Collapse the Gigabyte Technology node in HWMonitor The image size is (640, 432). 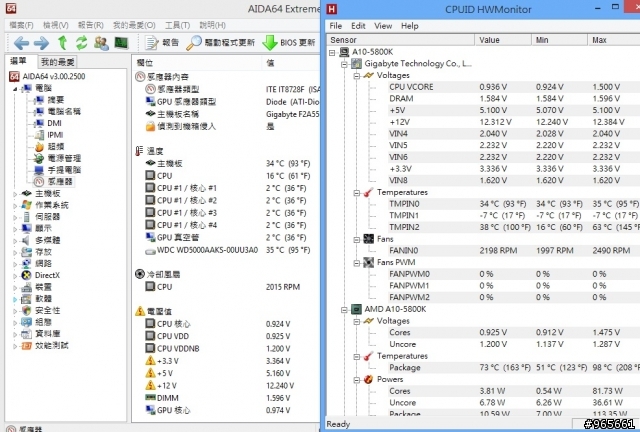pyautogui.click(x=344, y=64)
